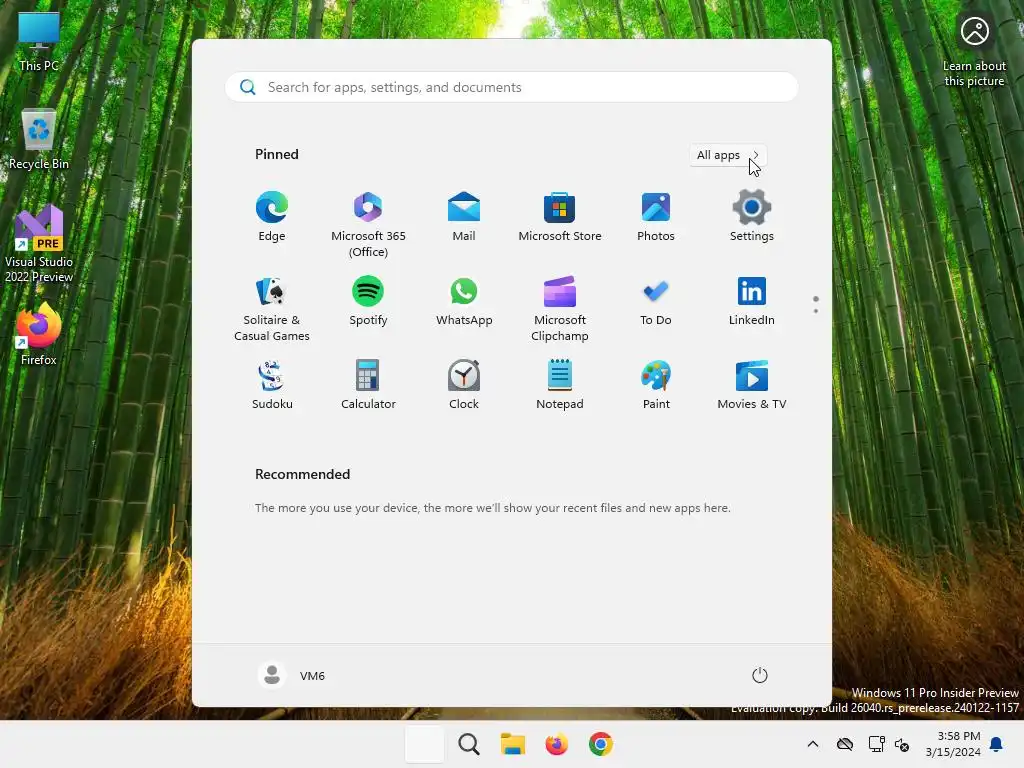Launch Google Chrome from taskbar
The image size is (1024, 768).
click(601, 744)
